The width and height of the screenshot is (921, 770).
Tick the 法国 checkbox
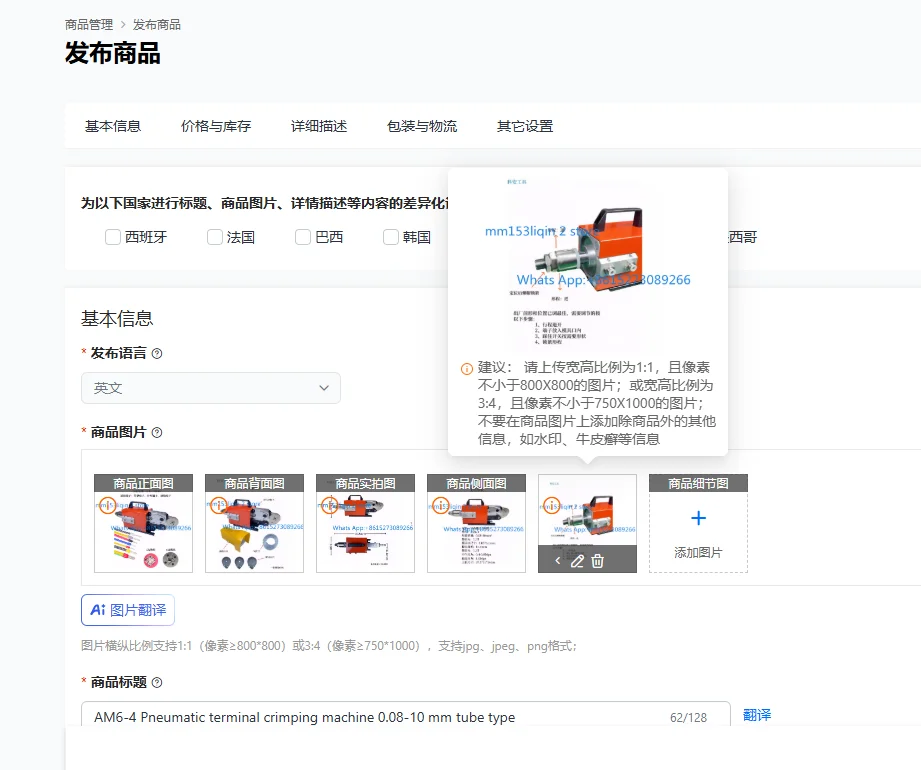[x=215, y=237]
